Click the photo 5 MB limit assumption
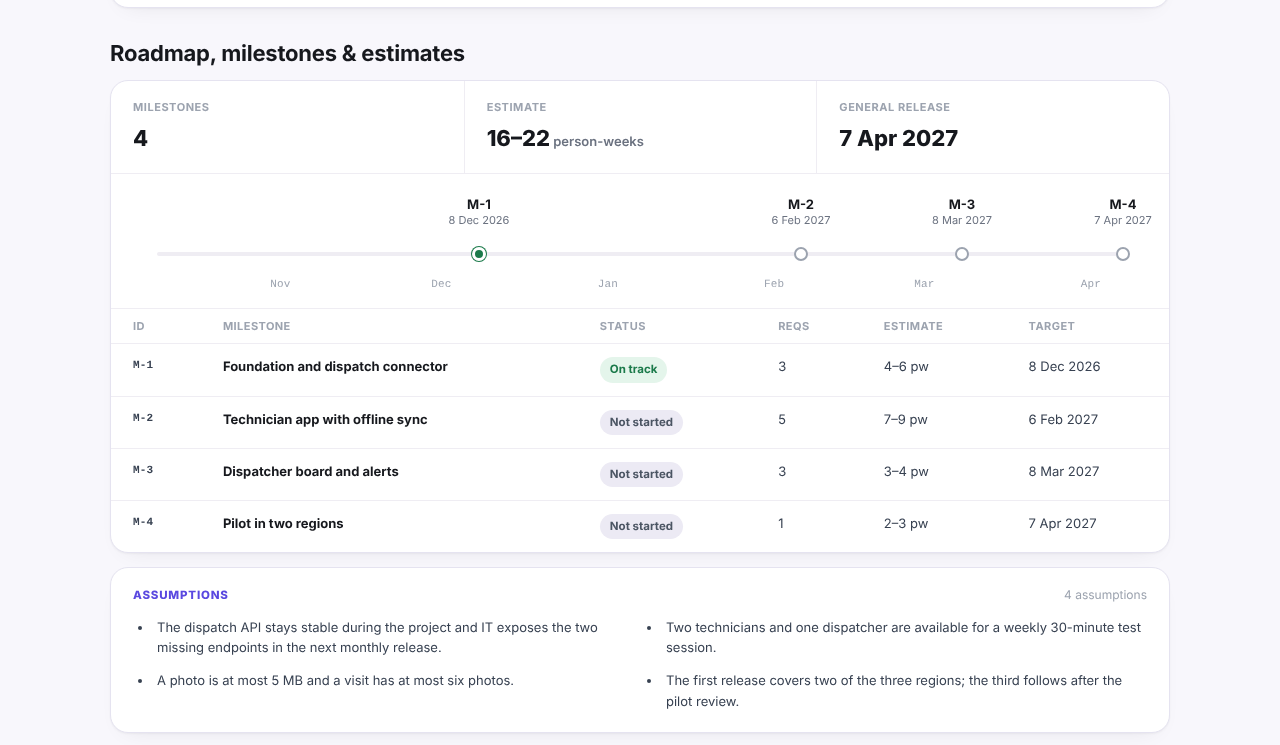1280x745 pixels. point(335,681)
